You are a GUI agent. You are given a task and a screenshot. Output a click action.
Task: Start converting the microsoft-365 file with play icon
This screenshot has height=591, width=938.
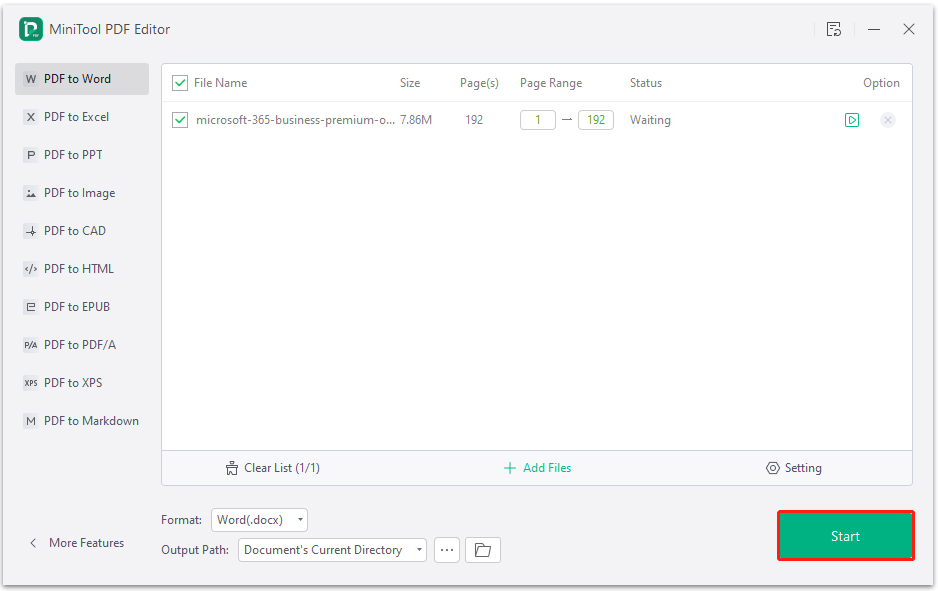point(852,120)
